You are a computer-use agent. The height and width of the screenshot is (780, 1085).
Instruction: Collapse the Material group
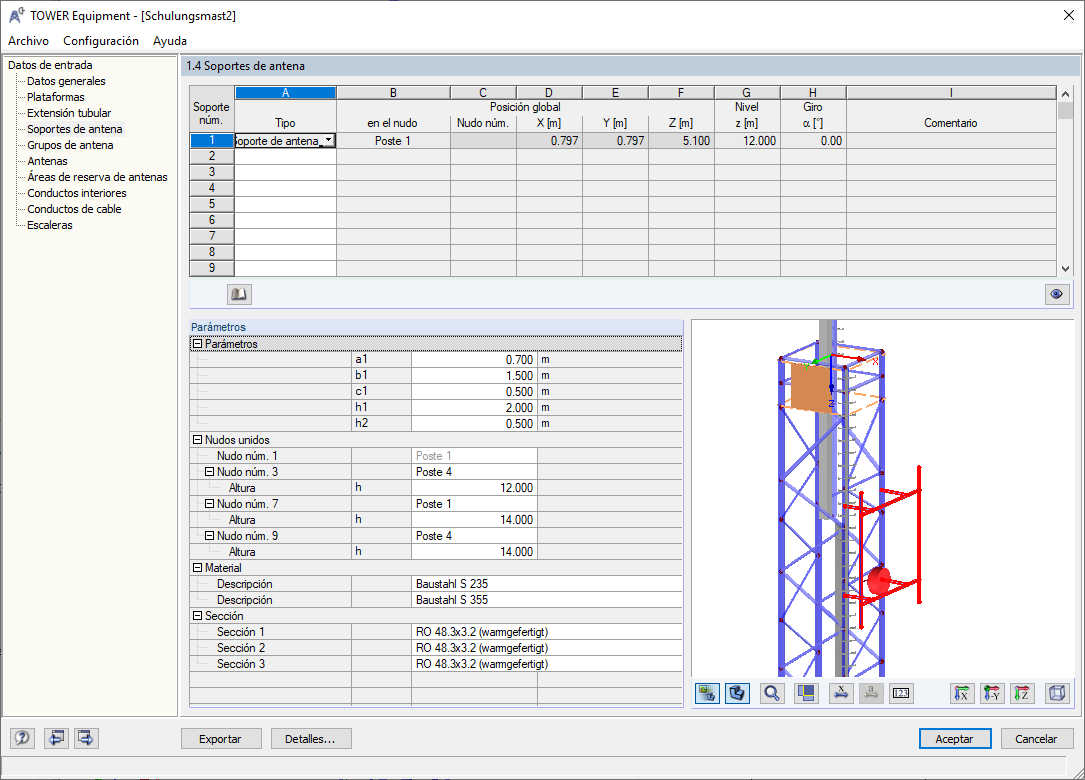point(197,568)
